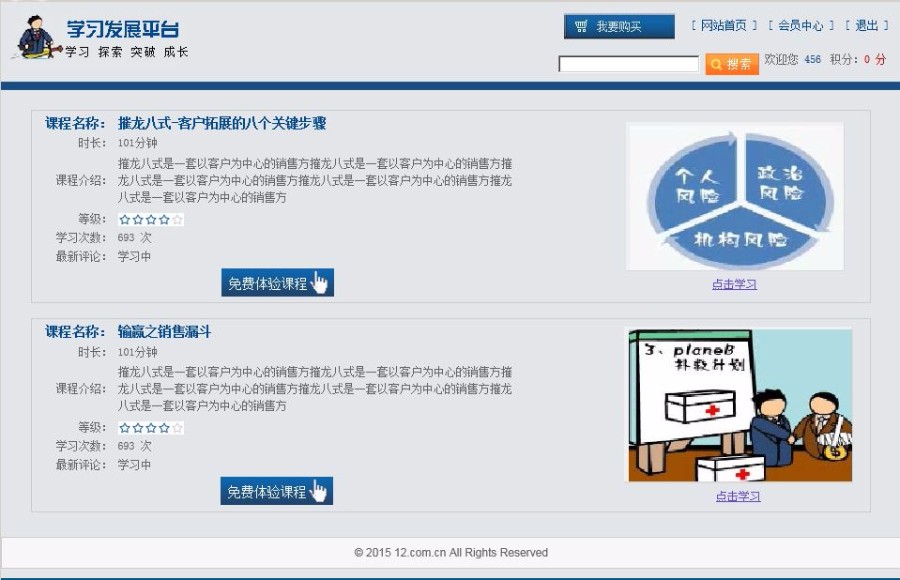Click 点击学习 under the planeB cartoon

point(738,496)
